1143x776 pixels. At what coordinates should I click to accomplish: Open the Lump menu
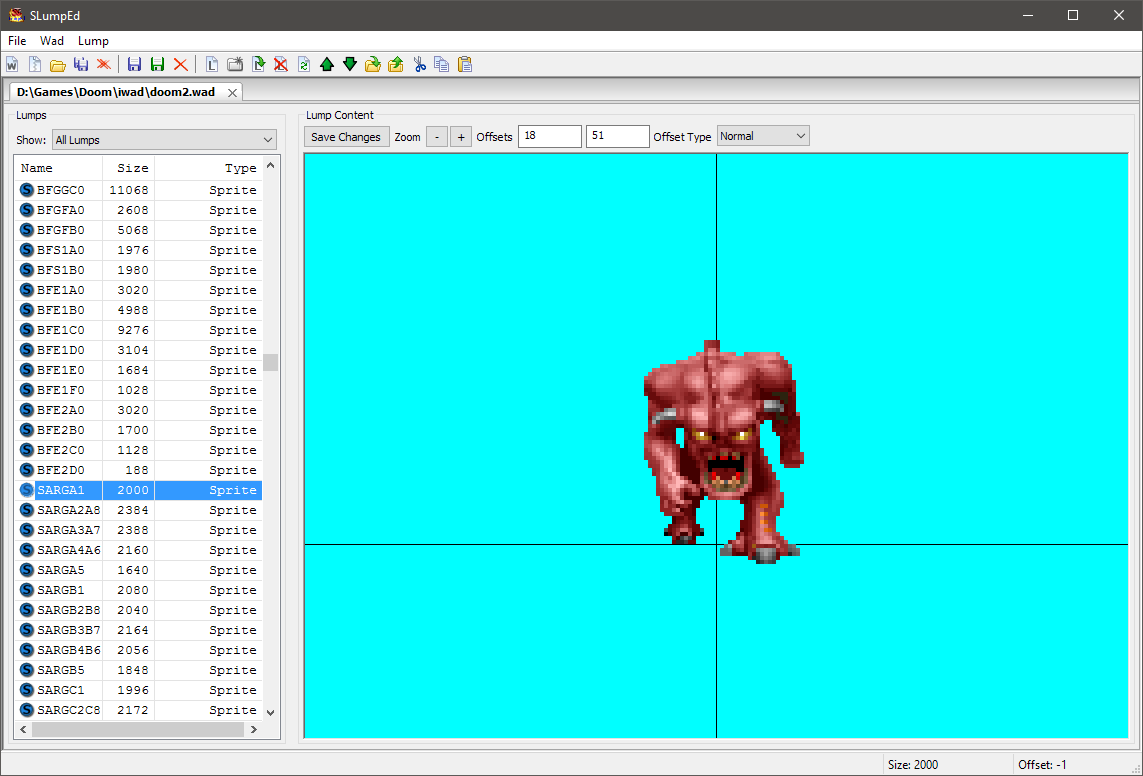93,41
